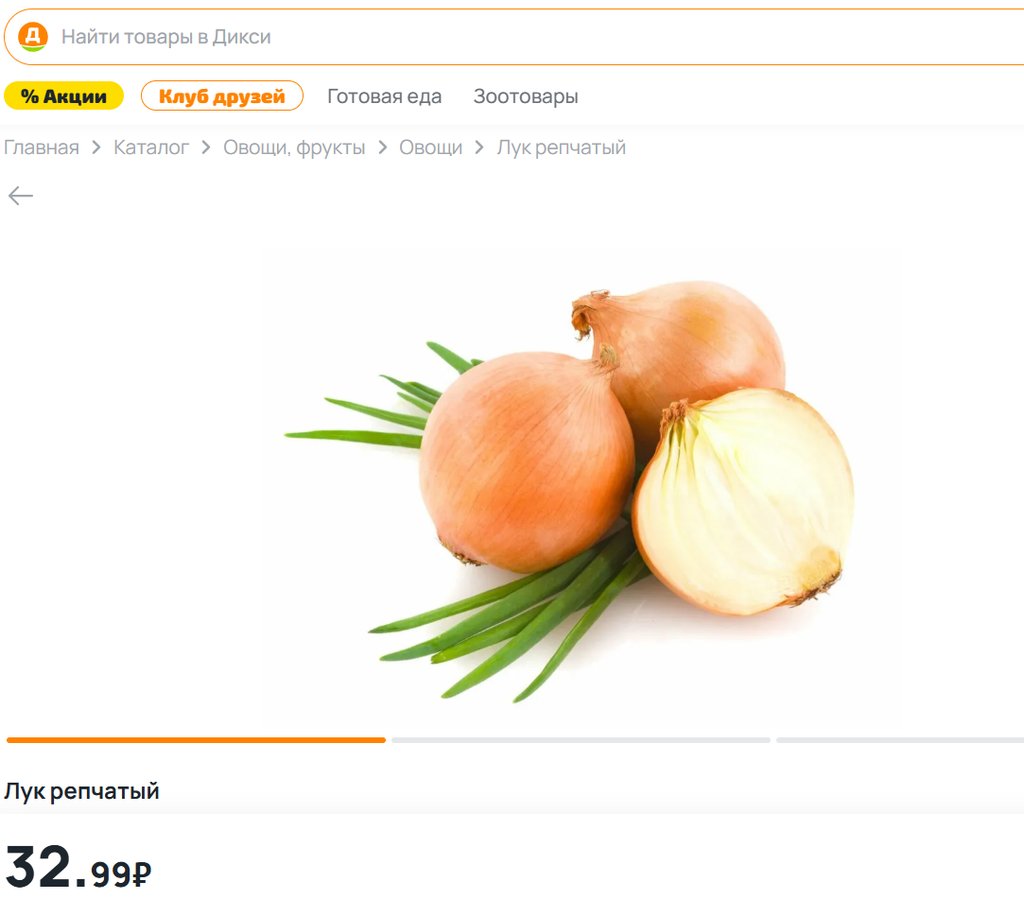Click the chevron before Лук репчатый breadcrumb

479,148
